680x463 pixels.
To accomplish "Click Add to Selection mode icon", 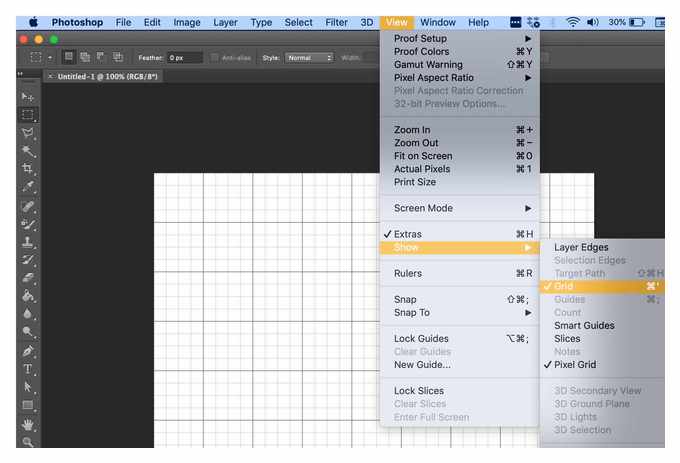I will point(85,57).
